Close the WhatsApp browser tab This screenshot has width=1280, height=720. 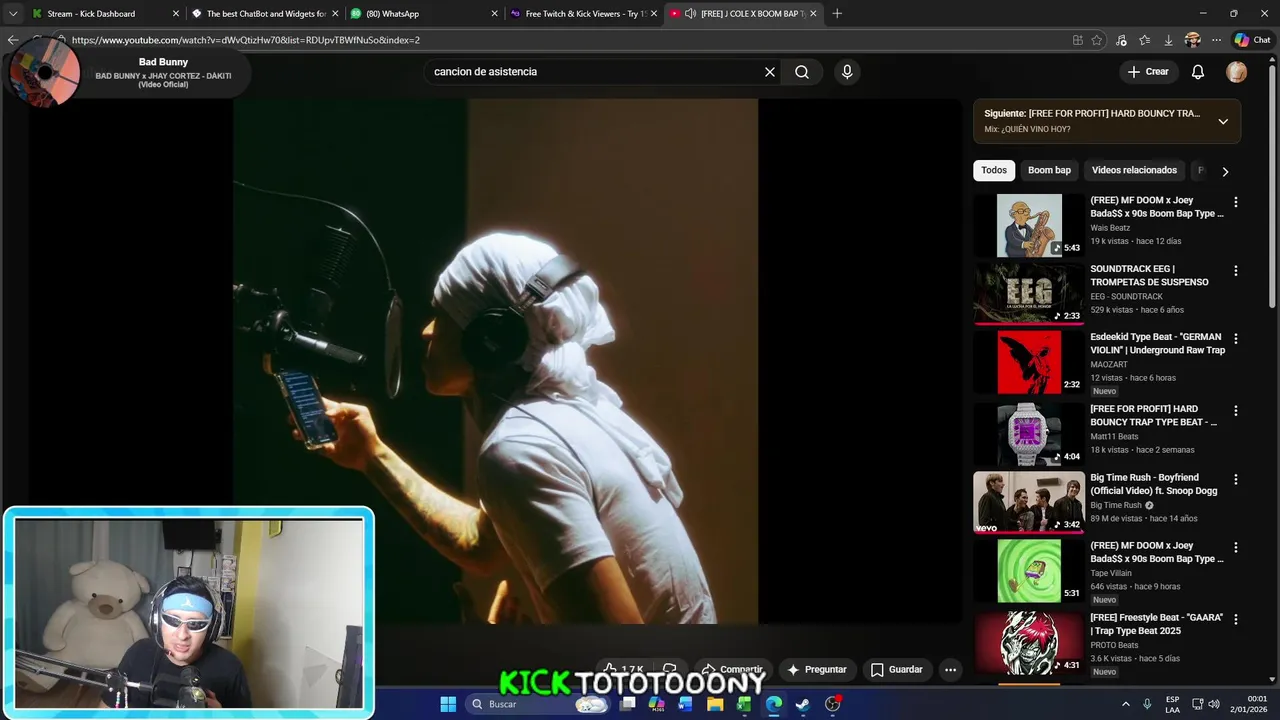[494, 14]
